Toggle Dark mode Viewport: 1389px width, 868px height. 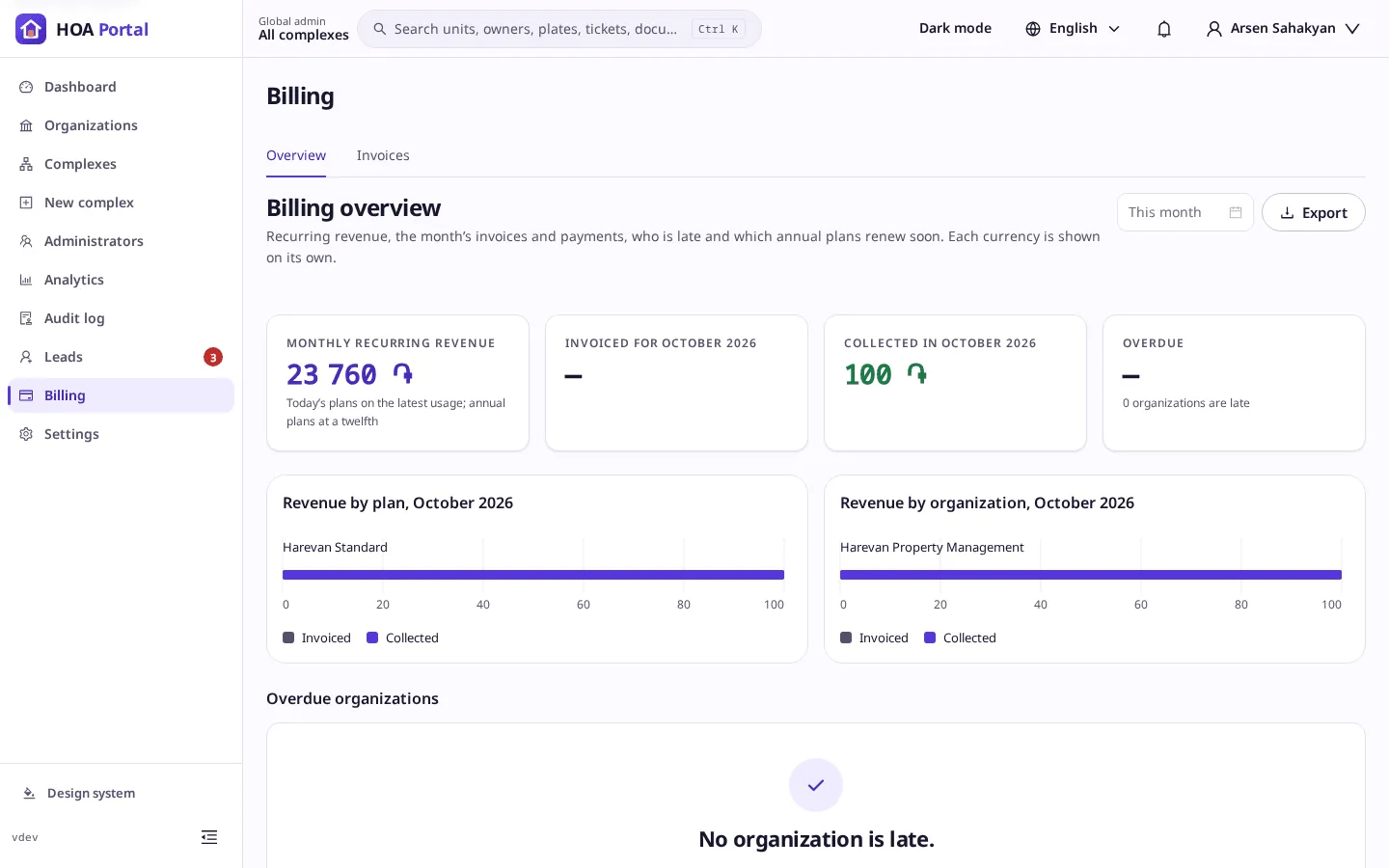955,28
